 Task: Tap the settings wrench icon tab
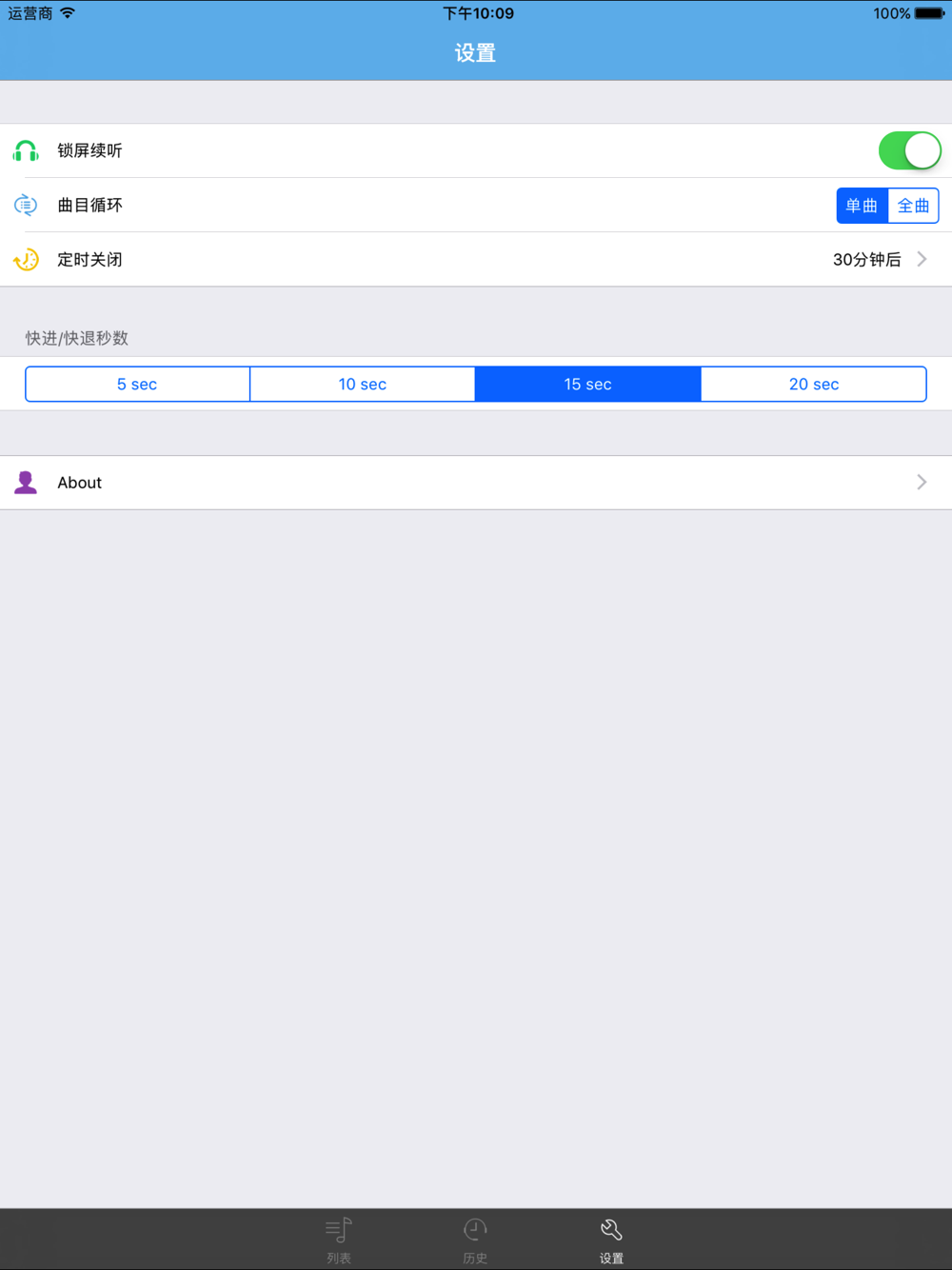coord(611,1229)
